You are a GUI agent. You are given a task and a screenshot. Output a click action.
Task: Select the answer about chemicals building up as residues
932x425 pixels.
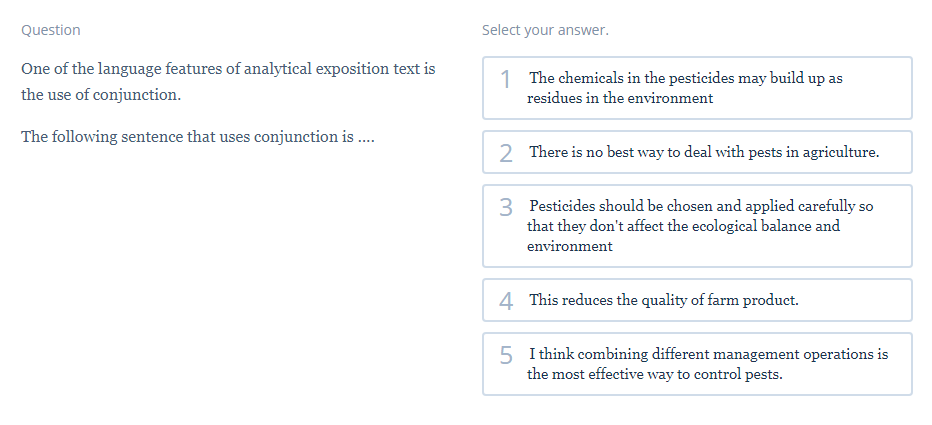pyautogui.click(x=697, y=88)
